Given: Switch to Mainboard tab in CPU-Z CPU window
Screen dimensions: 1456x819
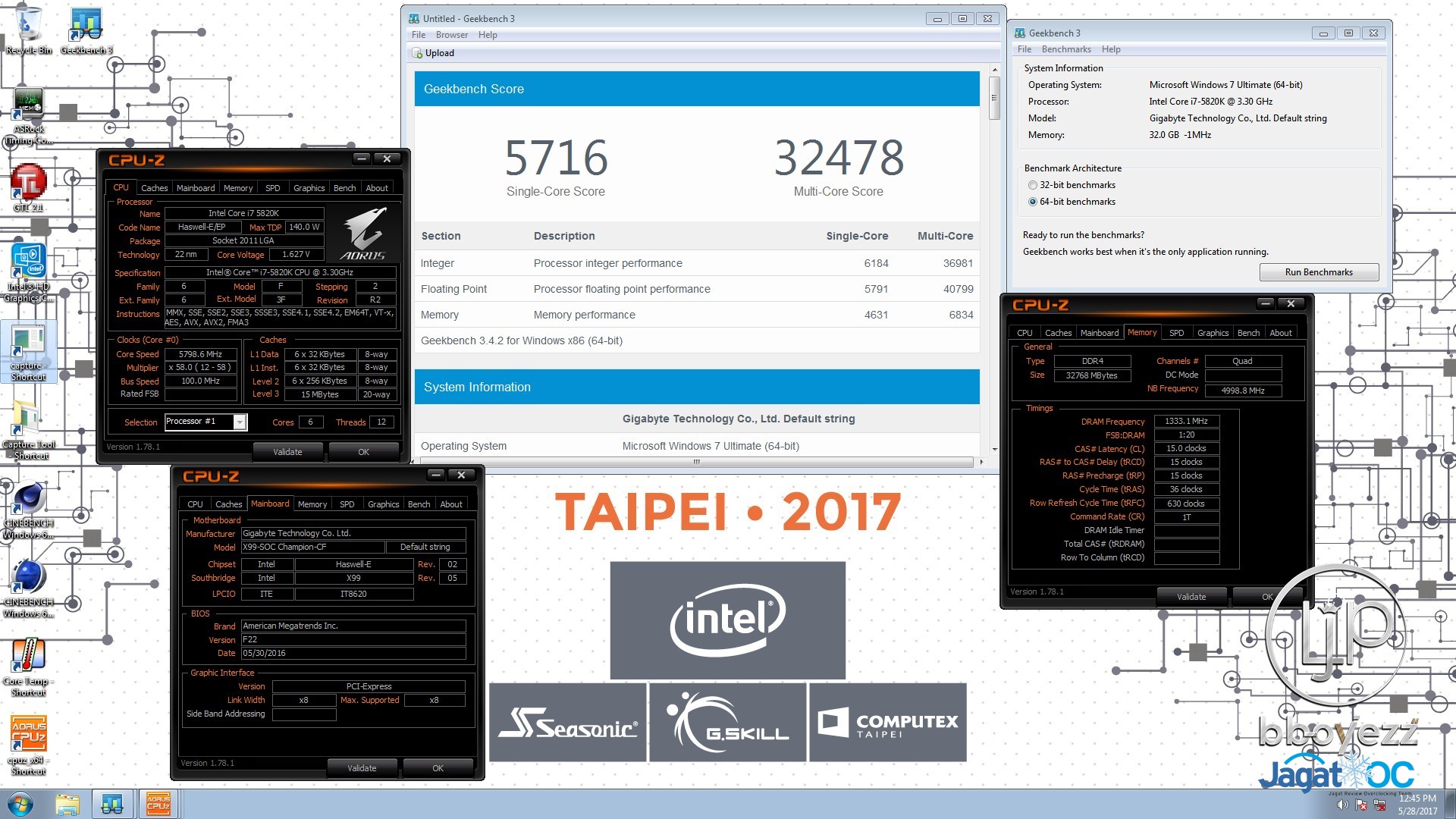Looking at the screenshot, I should coord(196,188).
